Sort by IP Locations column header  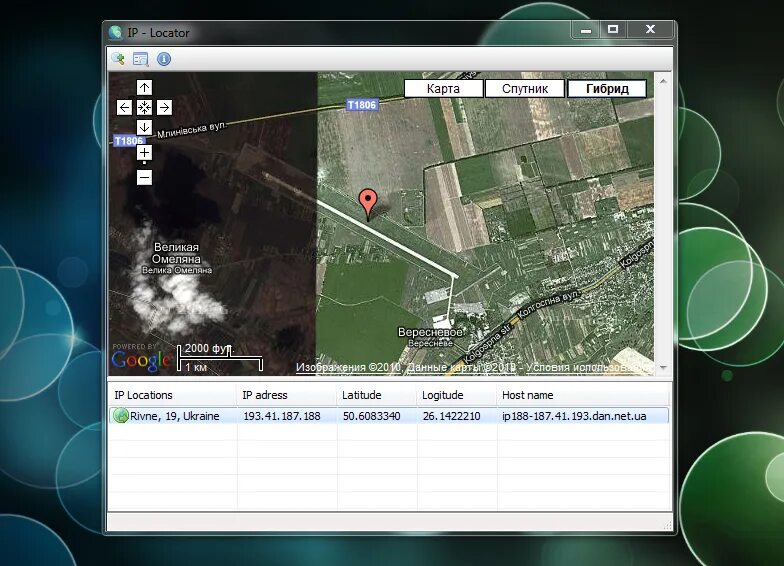click(172, 395)
